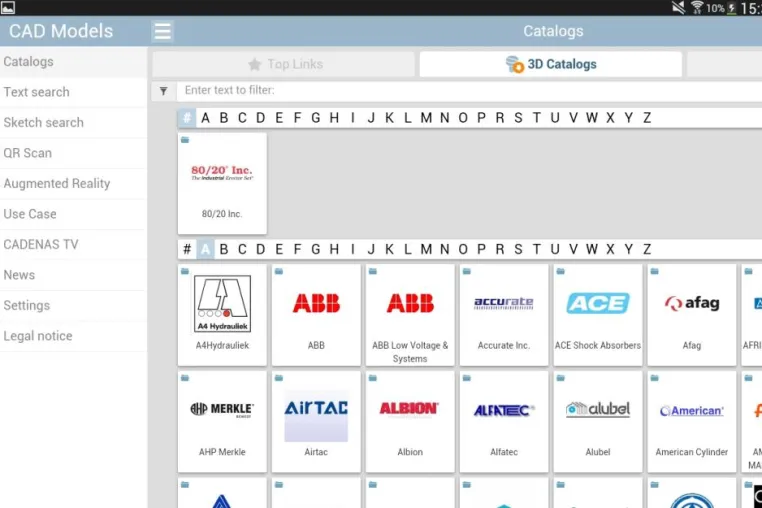762x508 pixels.
Task: Open ACE Shock Absorbers catalog
Action: pyautogui.click(x=598, y=315)
